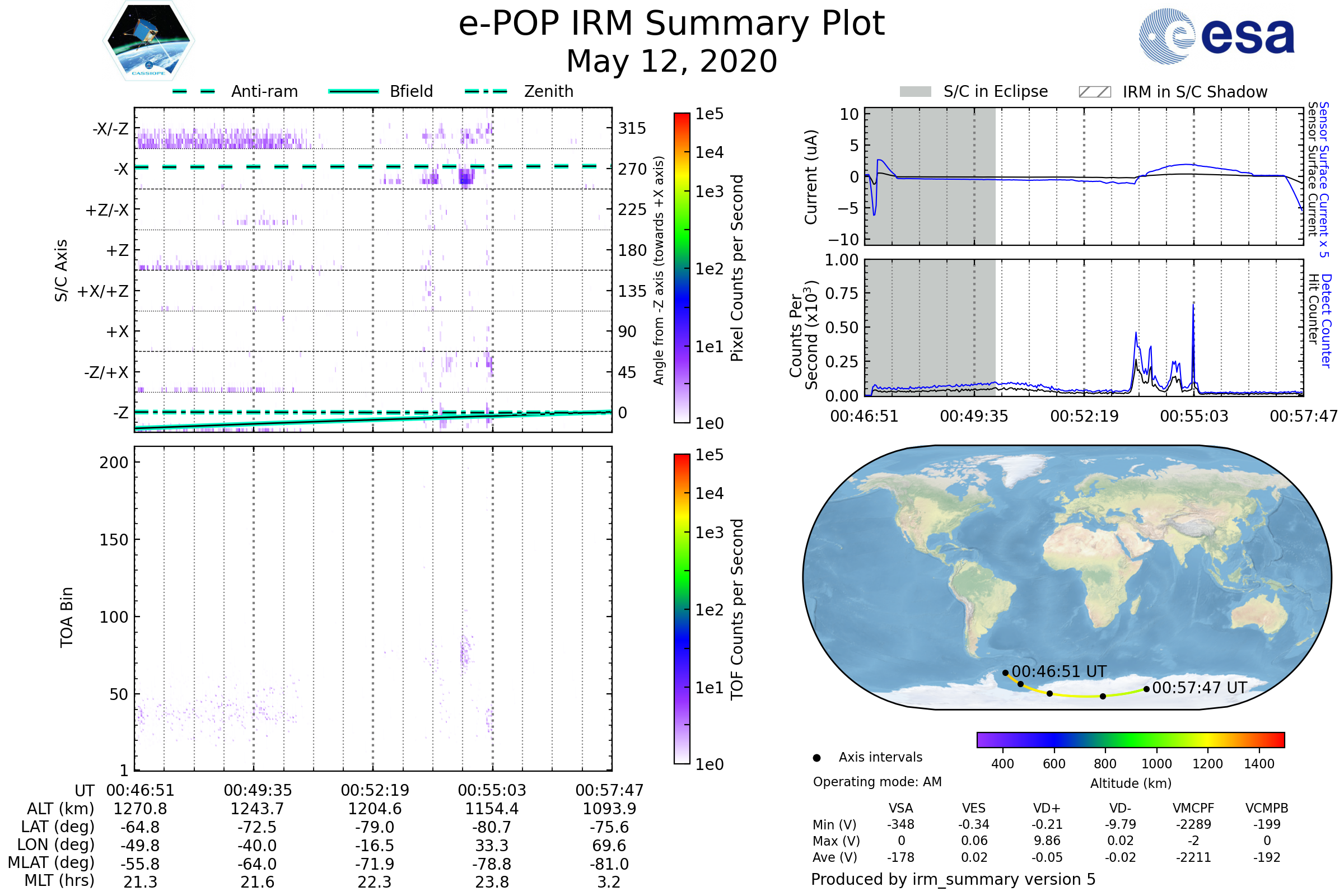Click the Bfield solid line legend marker
The width and height of the screenshot is (1344, 896).
click(353, 91)
